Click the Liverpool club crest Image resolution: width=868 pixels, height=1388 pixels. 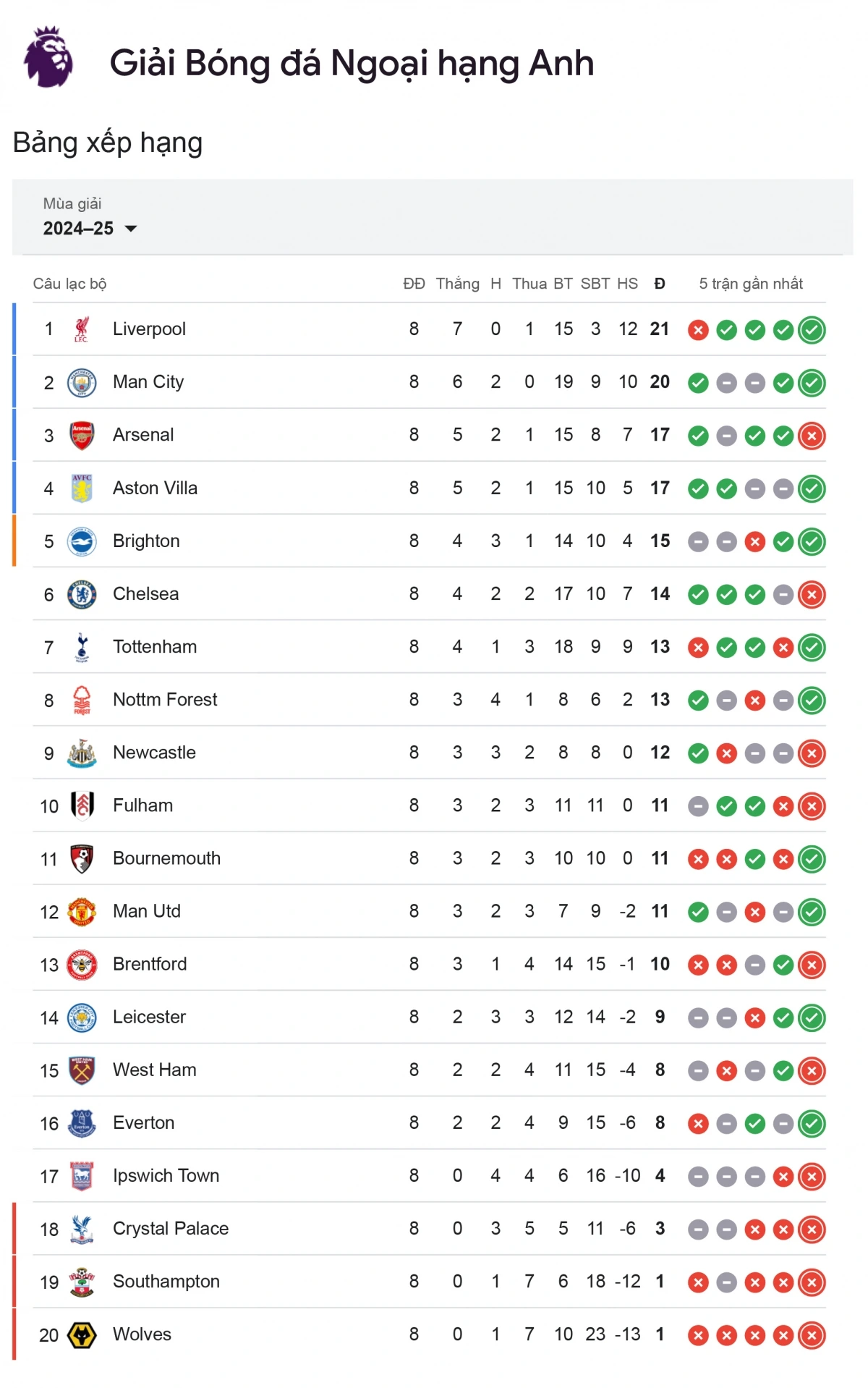(x=82, y=329)
